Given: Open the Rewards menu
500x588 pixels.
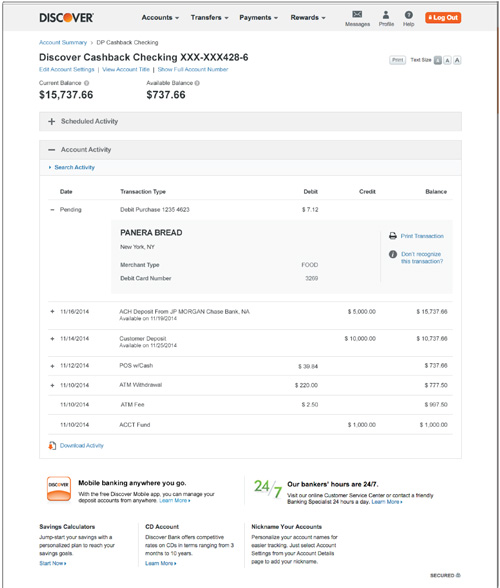Looking at the screenshot, I should pos(308,18).
